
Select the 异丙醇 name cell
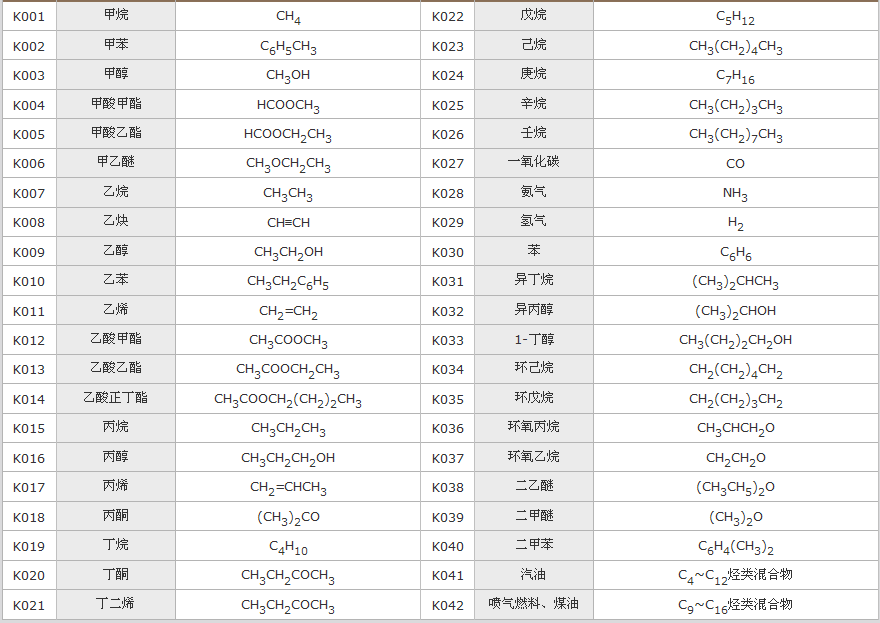534,311
